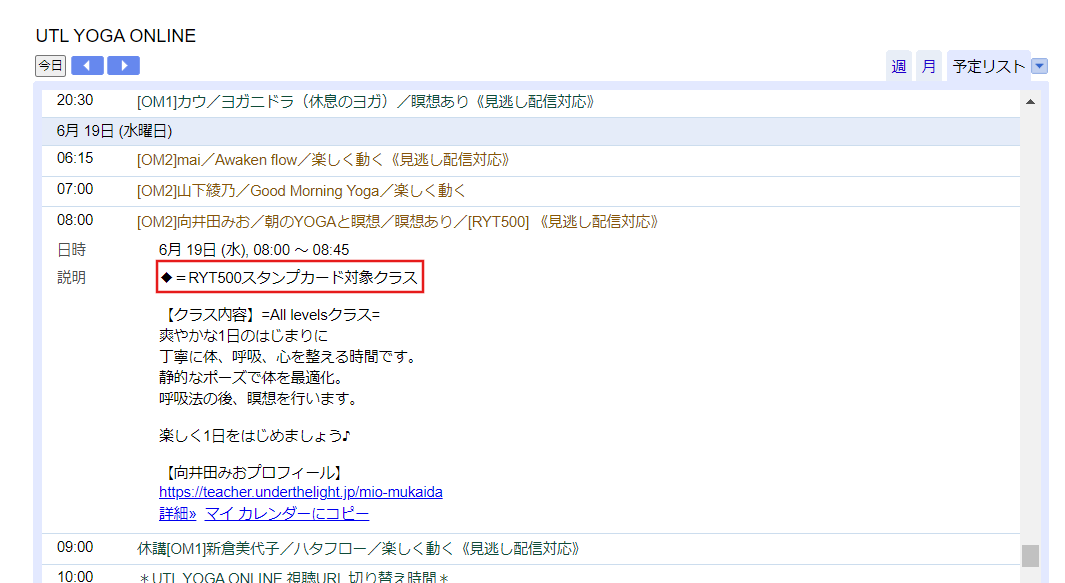
Task: Open the teacher.underthelight.jp/mio-mukaida profile link
Action: [x=301, y=492]
